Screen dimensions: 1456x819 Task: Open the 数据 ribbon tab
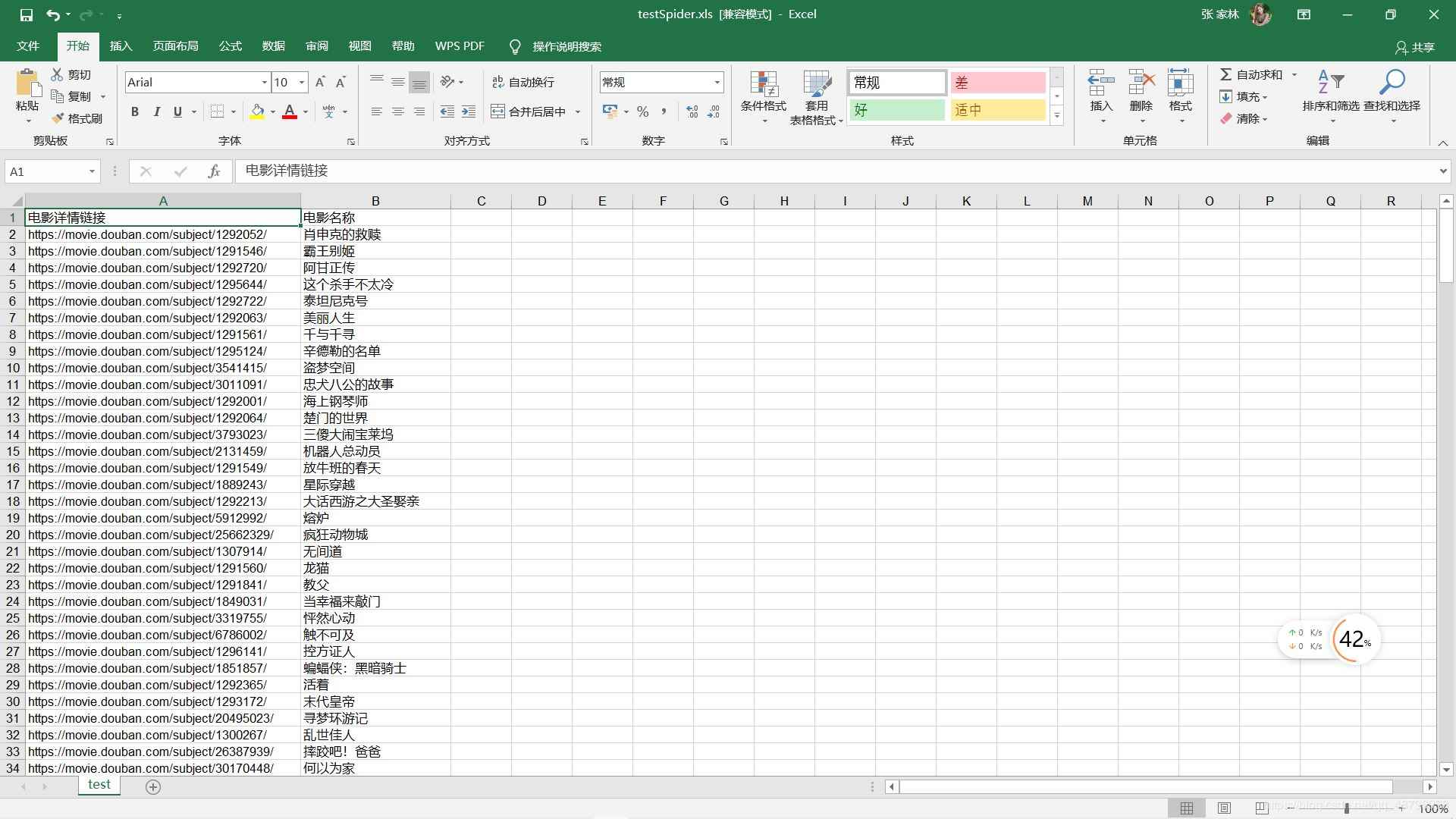point(274,46)
